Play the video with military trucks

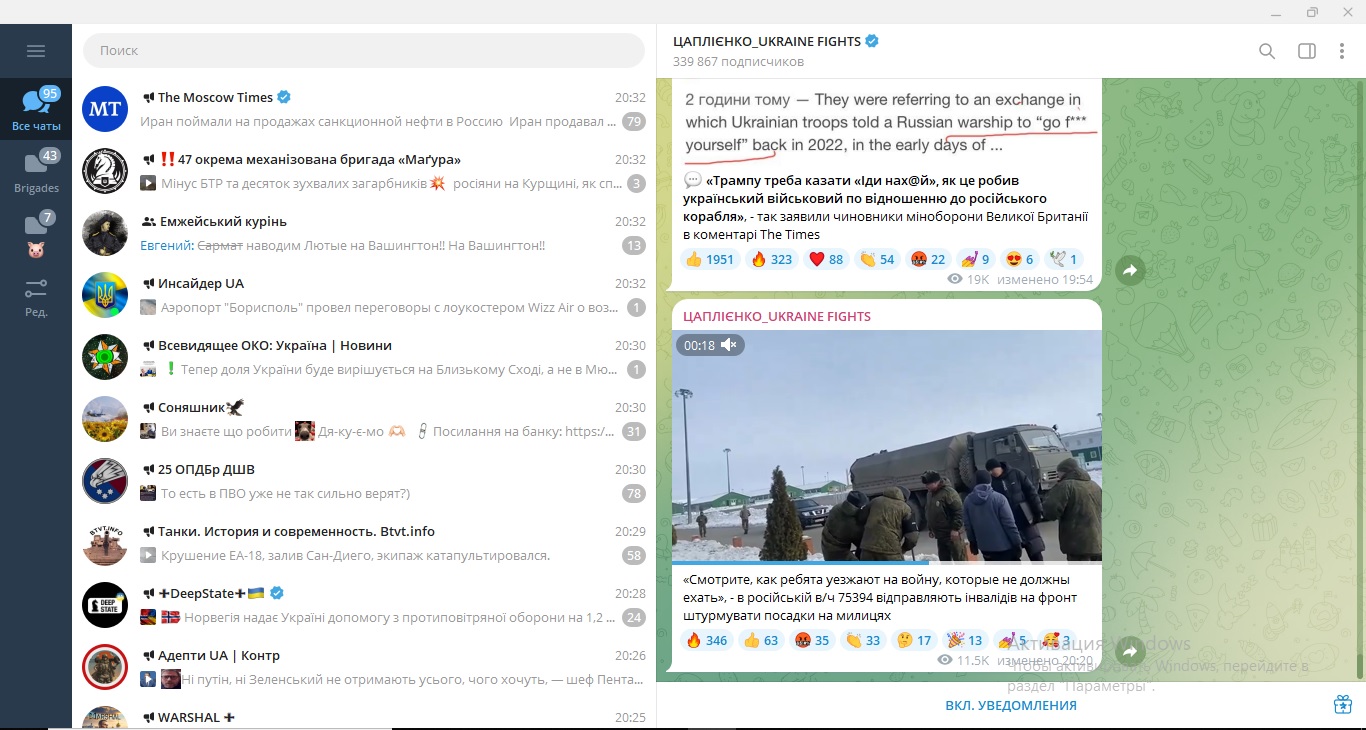tap(887, 446)
